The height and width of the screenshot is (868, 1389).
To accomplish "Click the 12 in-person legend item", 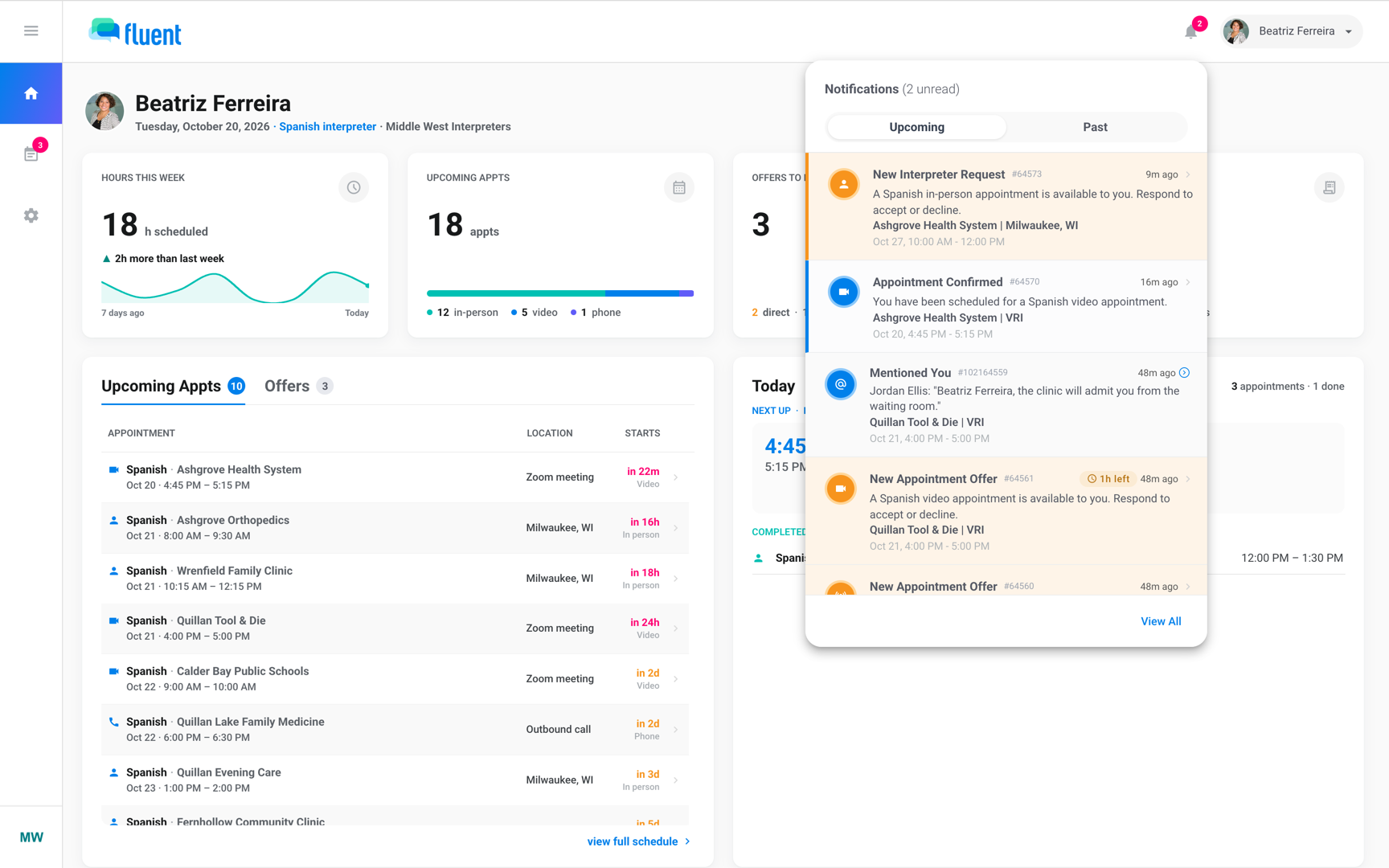I will (462, 313).
